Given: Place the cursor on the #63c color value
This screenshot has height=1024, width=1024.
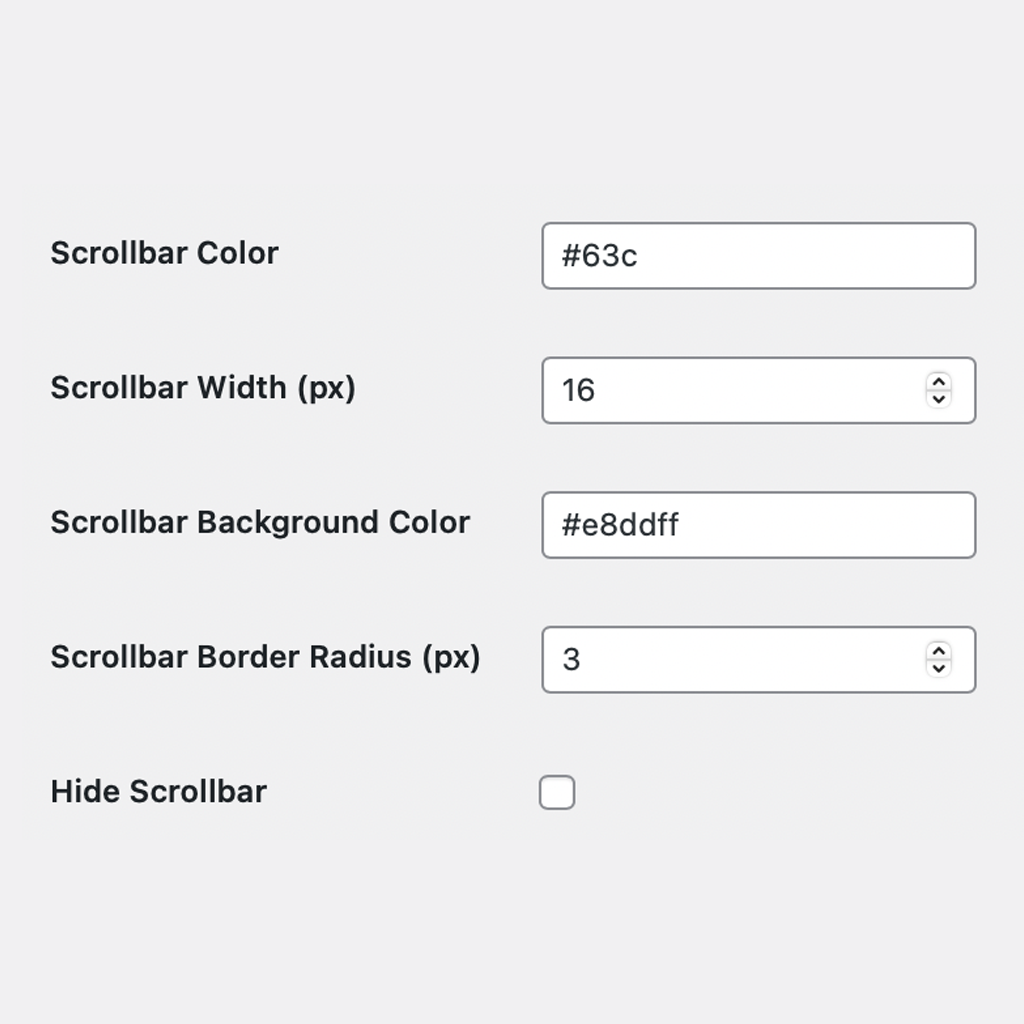Looking at the screenshot, I should (600, 256).
